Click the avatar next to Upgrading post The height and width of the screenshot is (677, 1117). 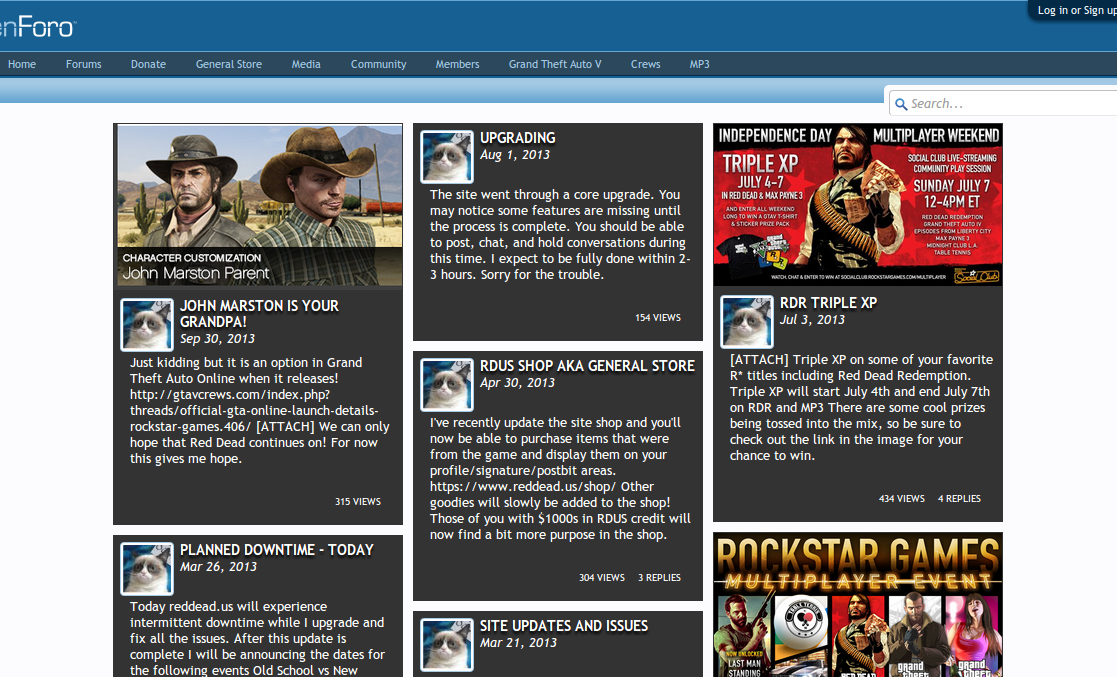[447, 156]
